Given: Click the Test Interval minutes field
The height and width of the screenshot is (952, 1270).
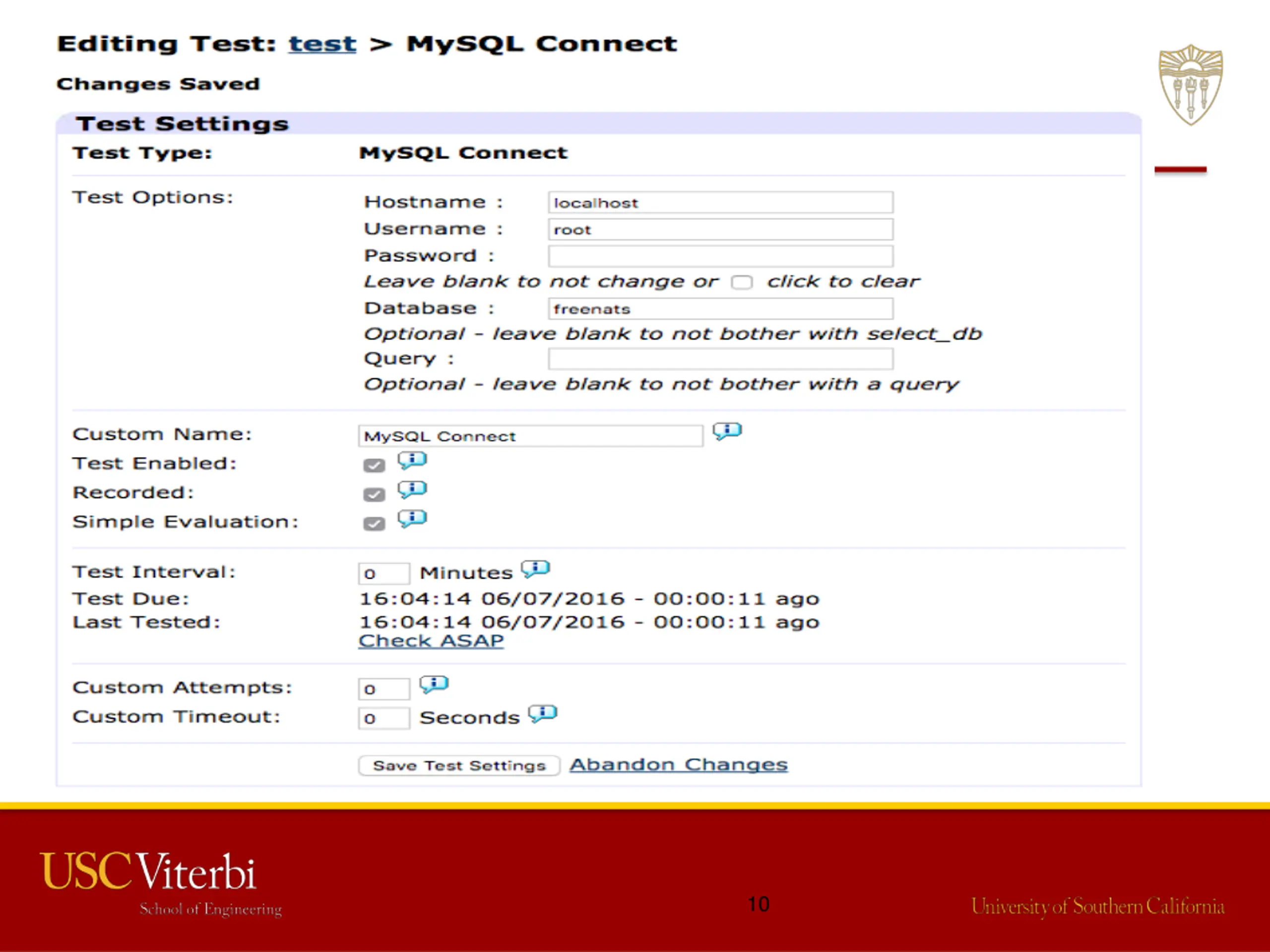Looking at the screenshot, I should pos(384,573).
